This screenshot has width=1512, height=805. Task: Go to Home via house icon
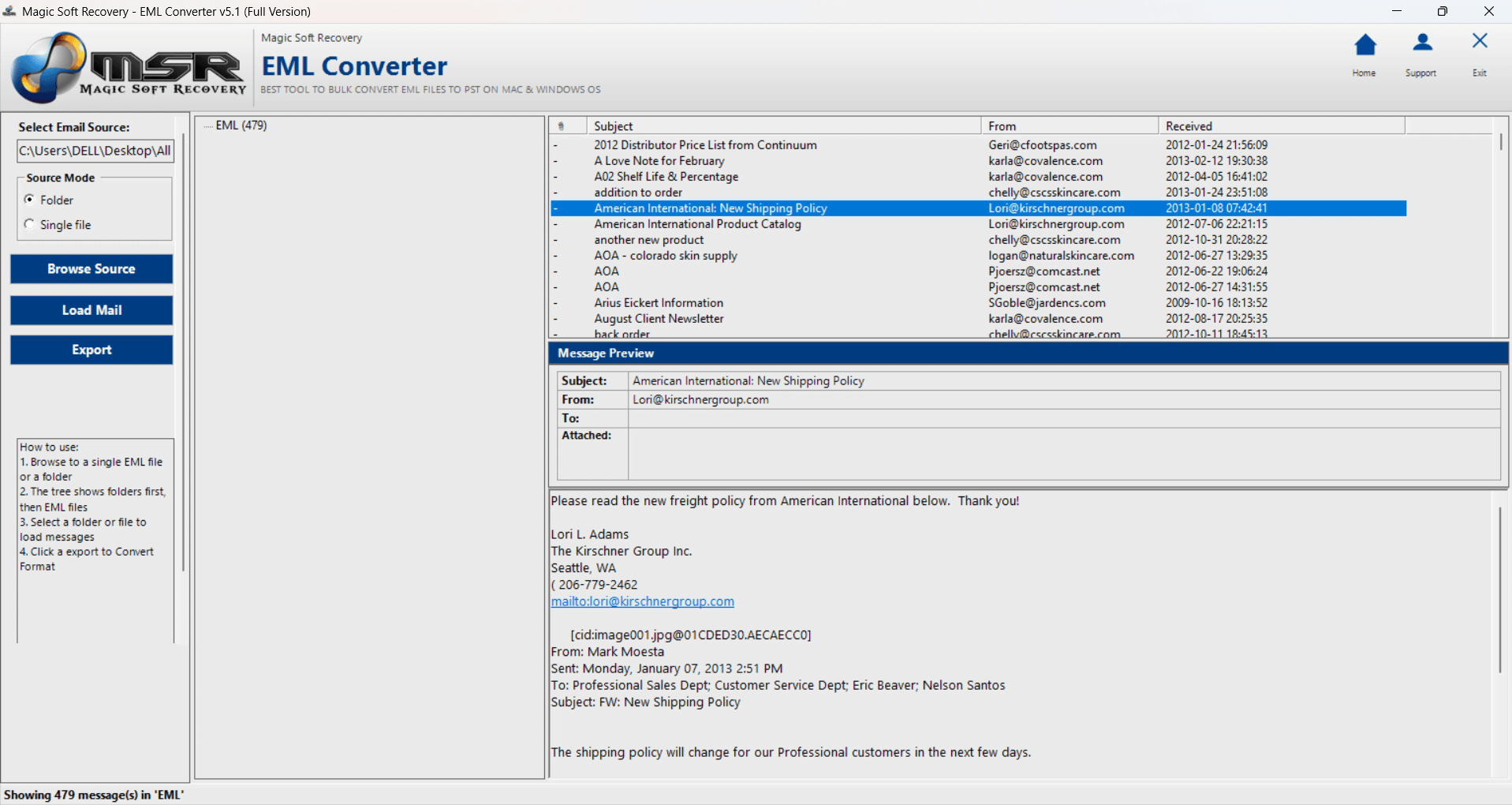1365,45
